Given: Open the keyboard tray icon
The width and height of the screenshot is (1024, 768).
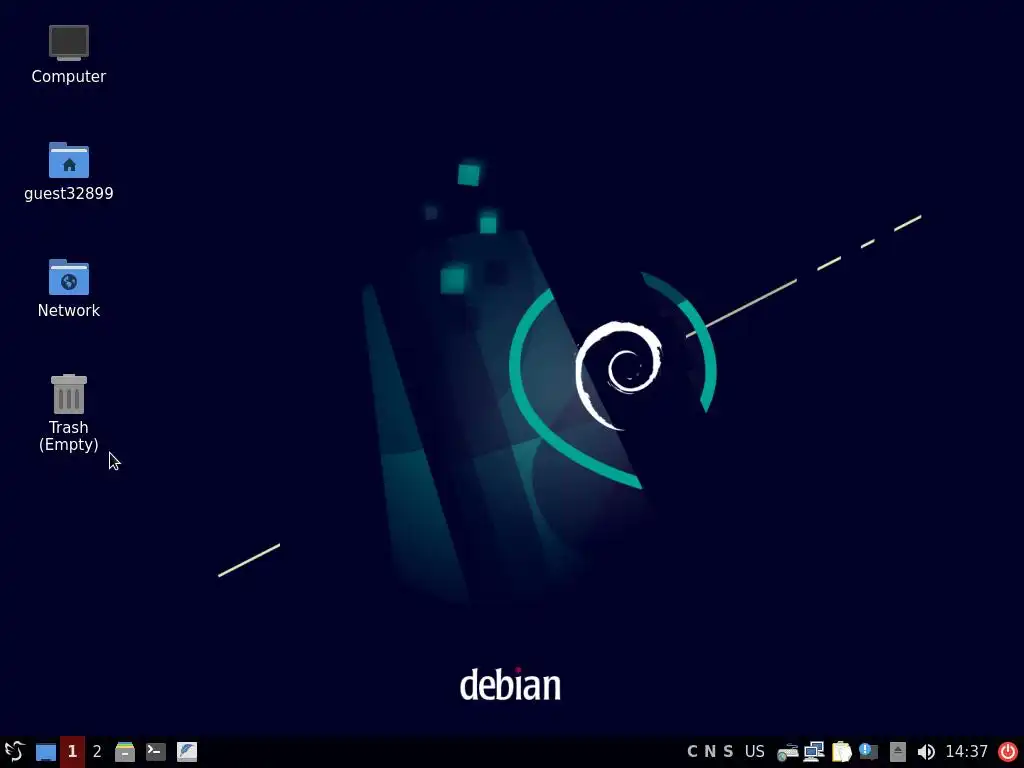Looking at the screenshot, I should [x=787, y=752].
